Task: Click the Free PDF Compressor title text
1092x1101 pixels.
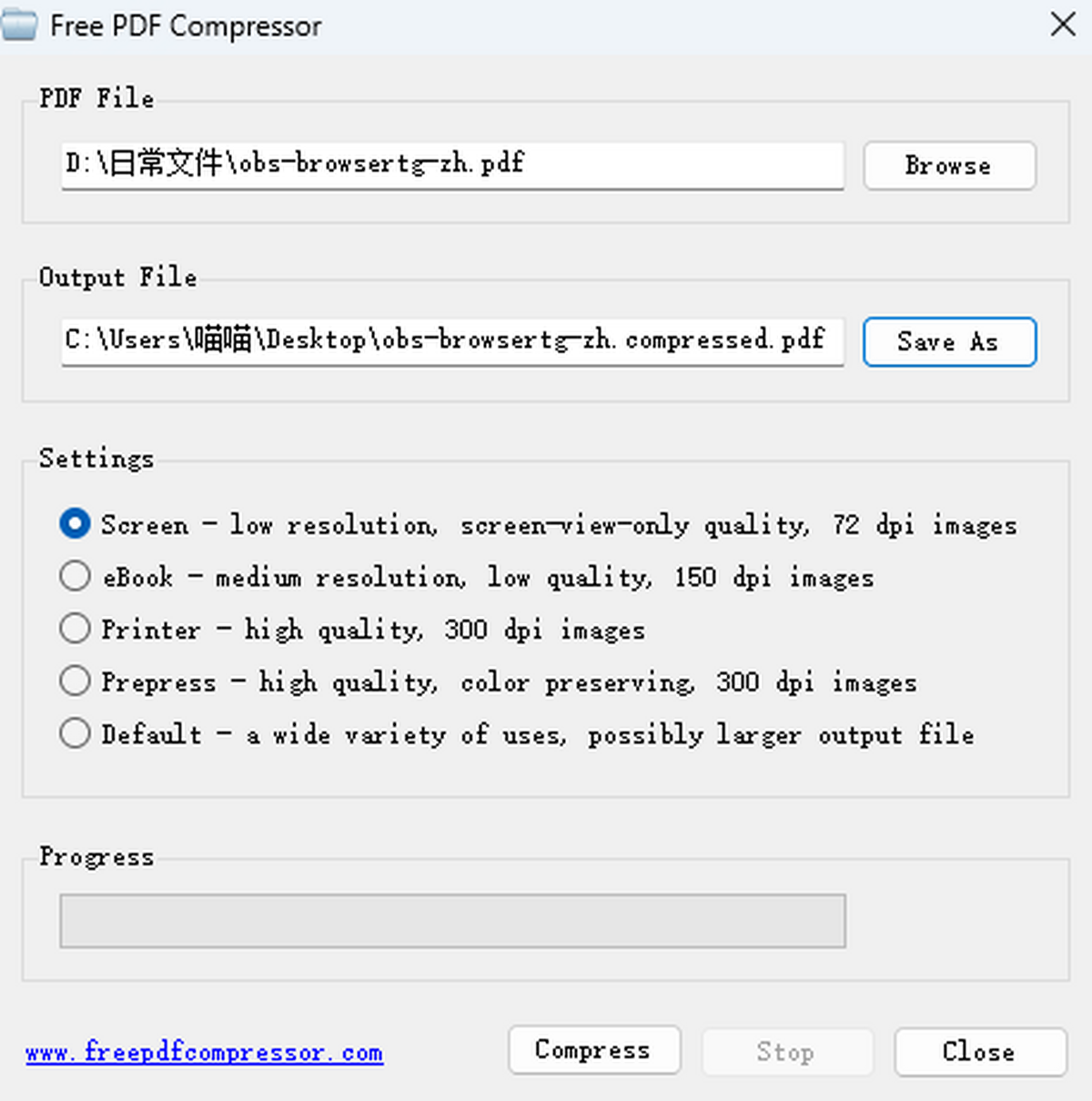Action: [186, 25]
